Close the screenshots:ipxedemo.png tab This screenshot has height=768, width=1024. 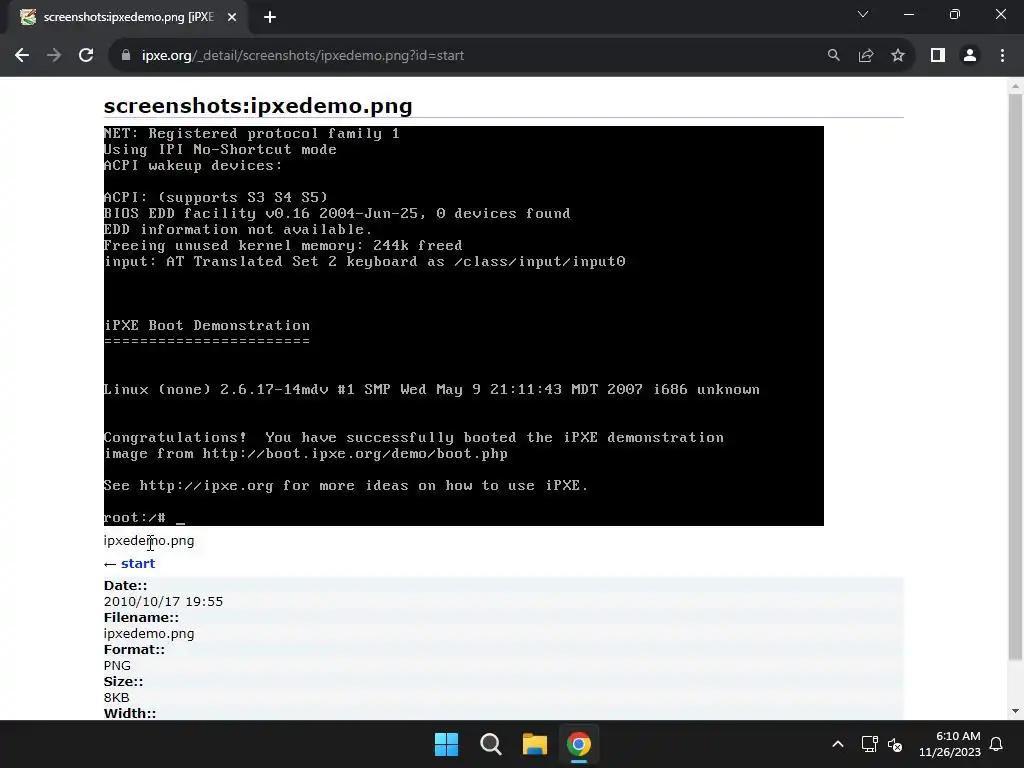coord(232,18)
